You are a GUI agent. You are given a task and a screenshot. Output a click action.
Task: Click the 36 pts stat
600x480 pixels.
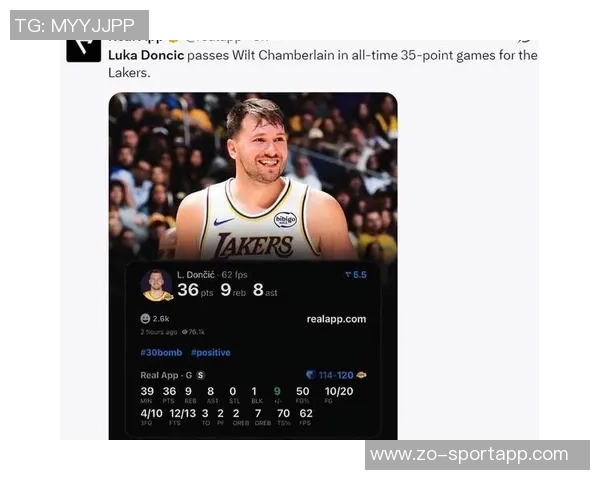(195, 290)
